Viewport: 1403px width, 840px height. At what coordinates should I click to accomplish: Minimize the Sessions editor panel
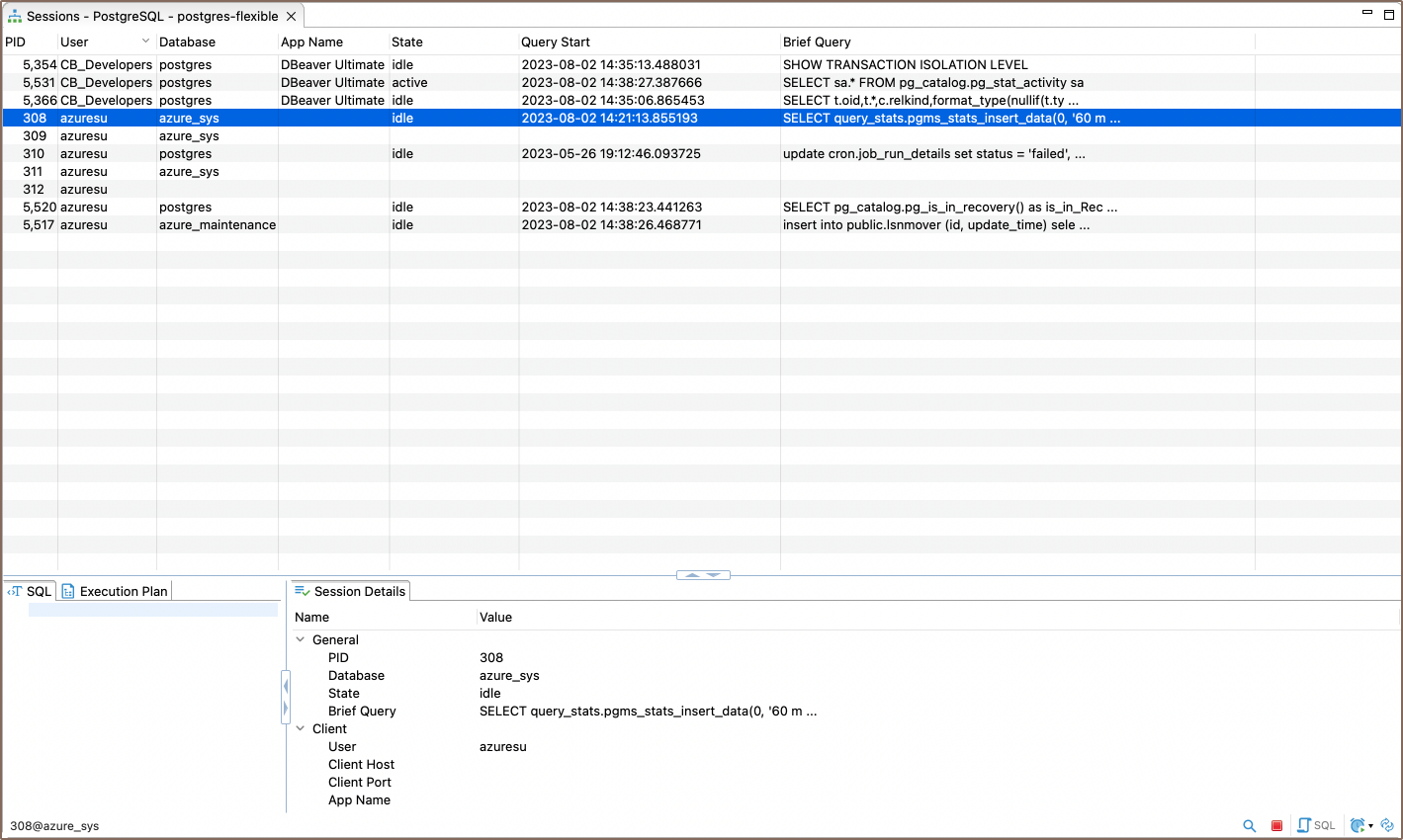(1367, 13)
